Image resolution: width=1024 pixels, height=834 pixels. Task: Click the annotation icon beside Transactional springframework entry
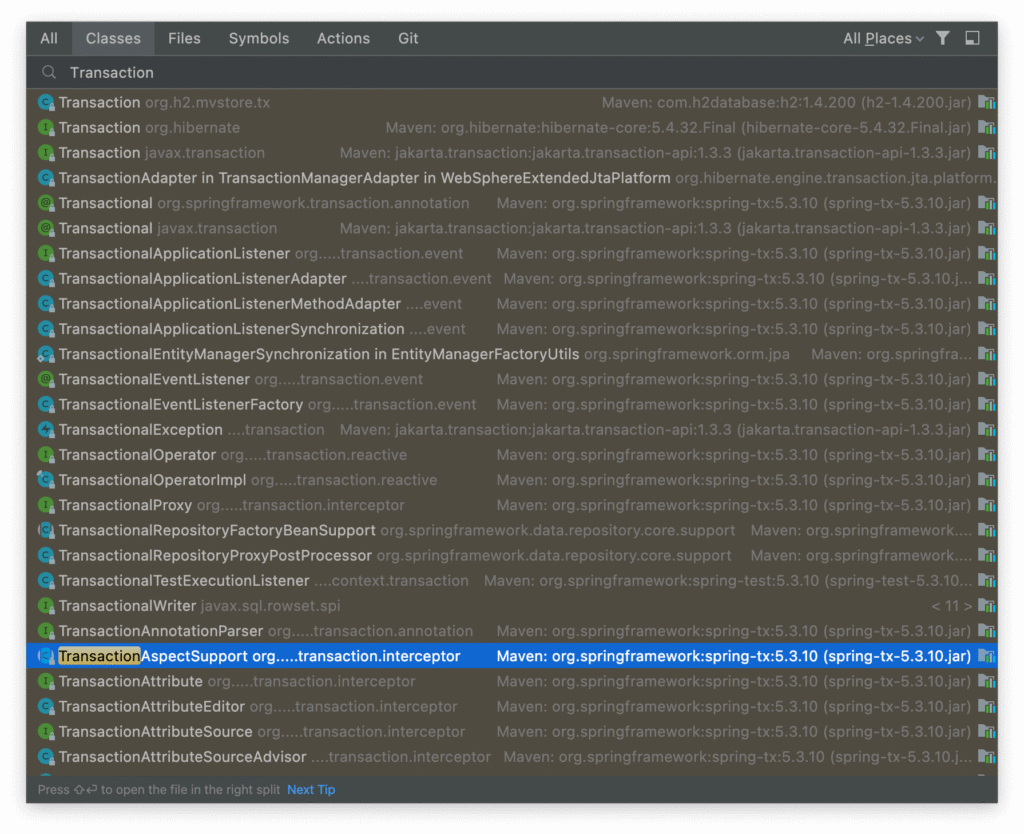(x=44, y=202)
